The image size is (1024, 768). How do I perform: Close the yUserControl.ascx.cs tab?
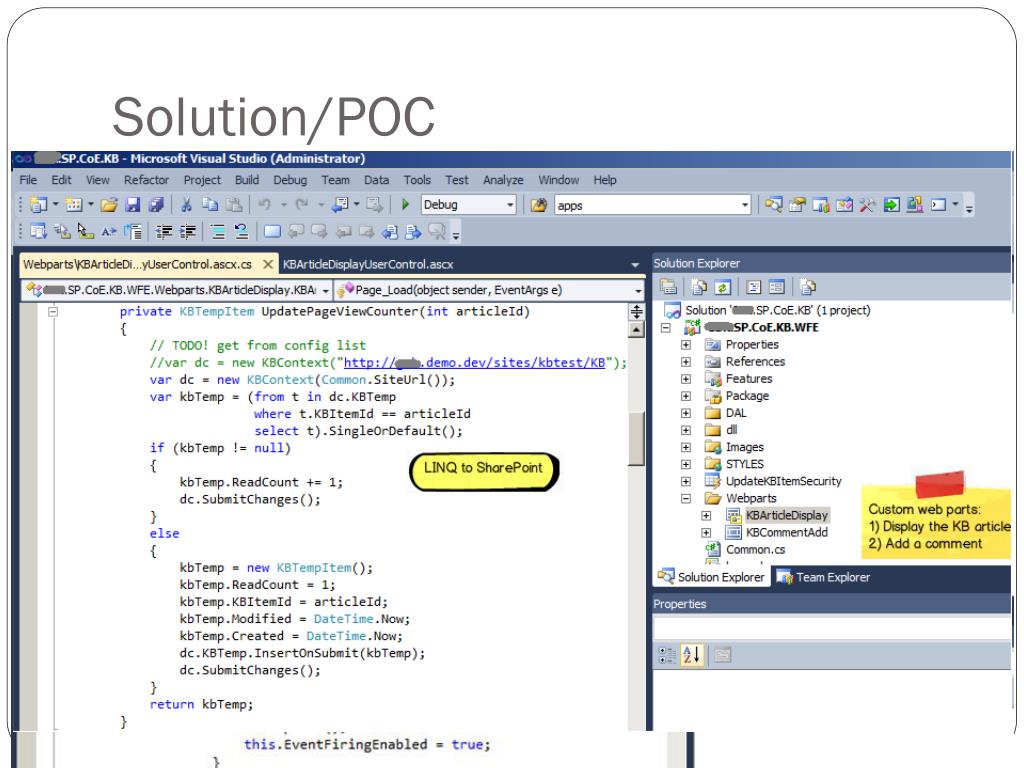pos(267,264)
